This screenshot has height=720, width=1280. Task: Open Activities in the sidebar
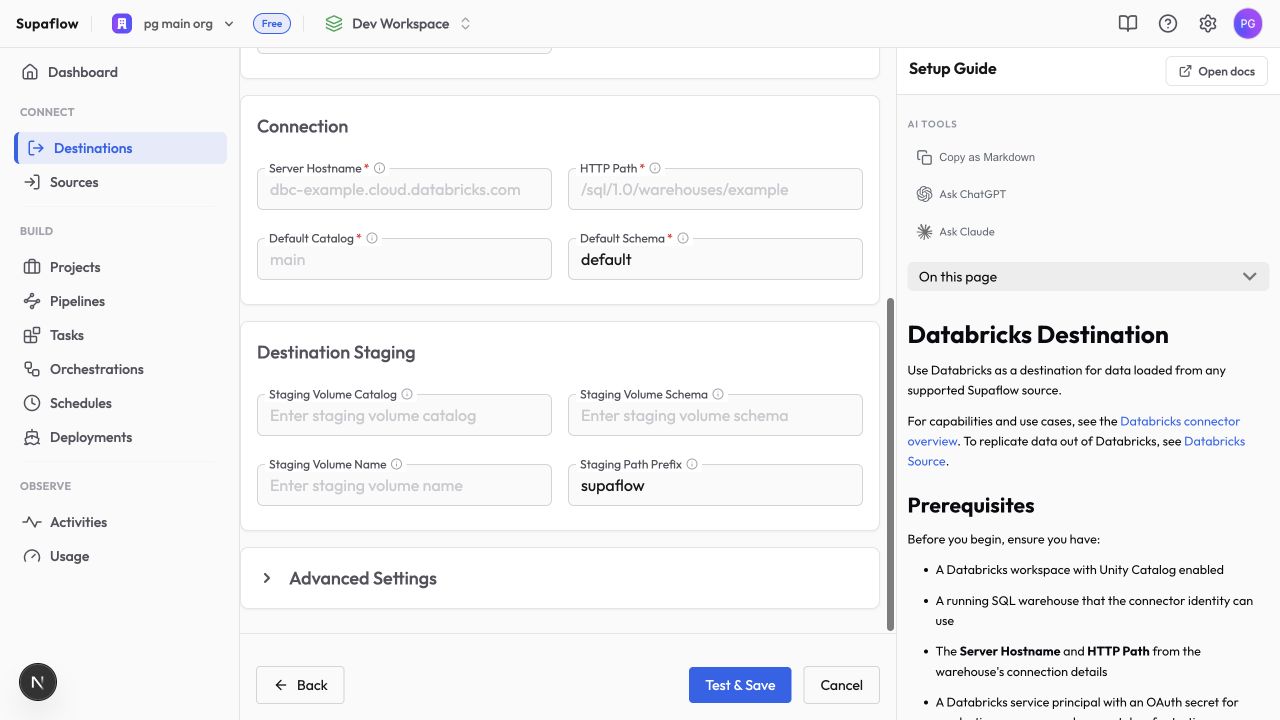point(120,522)
